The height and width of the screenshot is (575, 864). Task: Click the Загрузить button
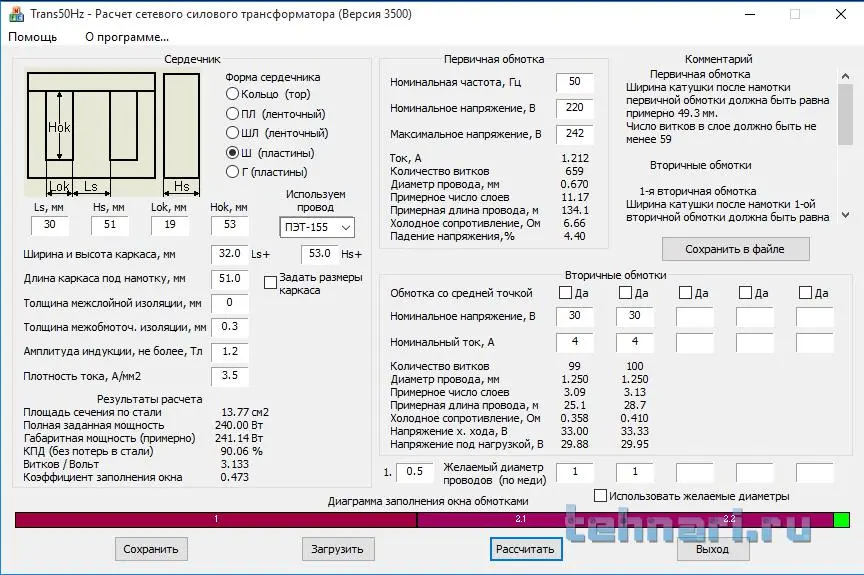tap(338, 549)
